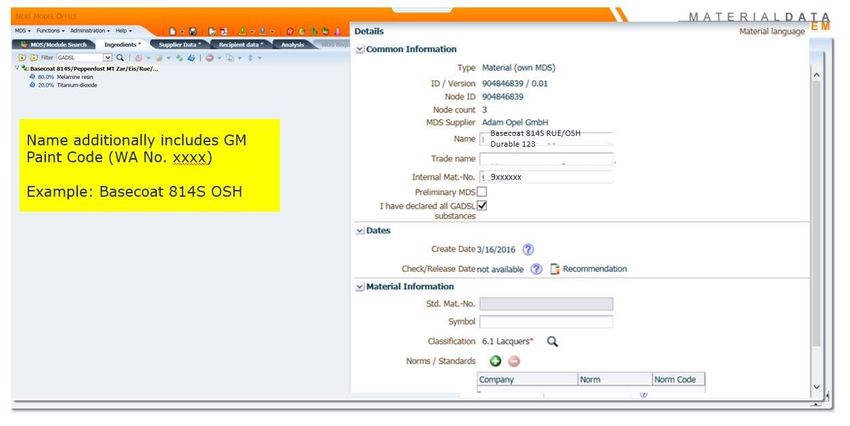Click the Symbol input field
This screenshot has height=426, width=850.
click(x=546, y=321)
